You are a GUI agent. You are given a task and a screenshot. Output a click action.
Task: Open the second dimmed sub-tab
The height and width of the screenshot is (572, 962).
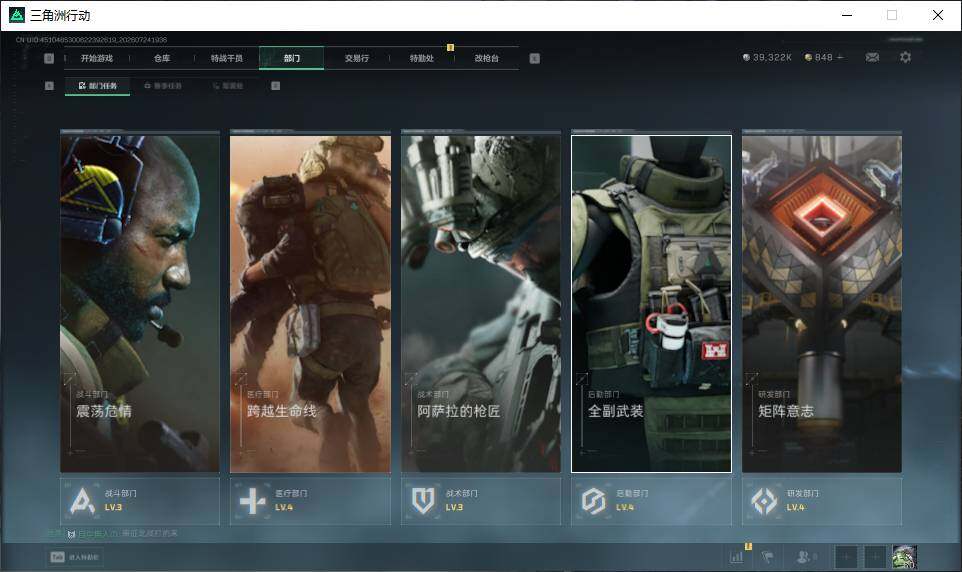coord(163,86)
